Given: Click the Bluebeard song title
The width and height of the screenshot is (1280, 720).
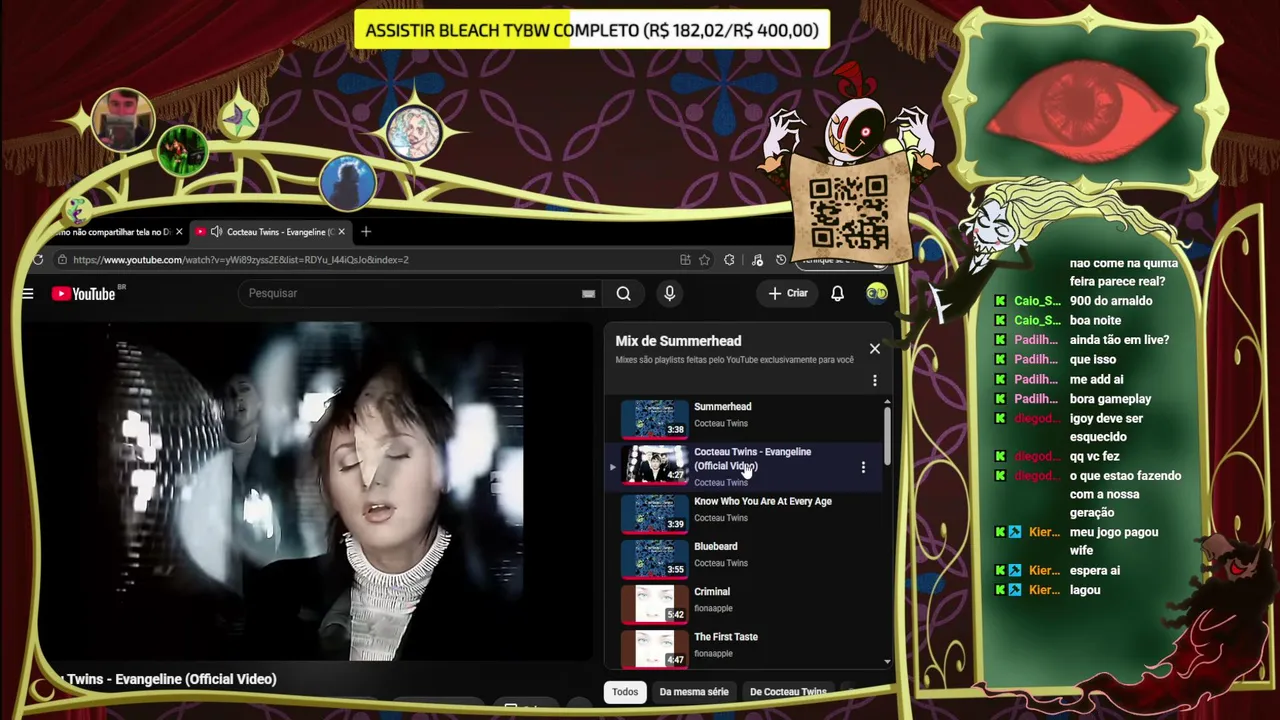Looking at the screenshot, I should (x=715, y=547).
